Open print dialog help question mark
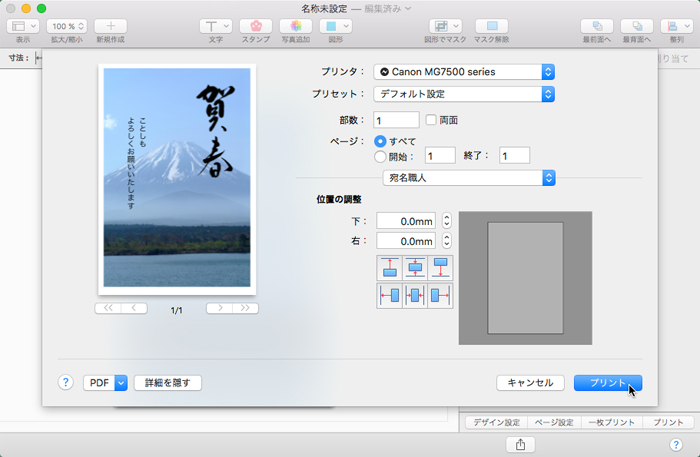The image size is (700, 457). click(66, 382)
